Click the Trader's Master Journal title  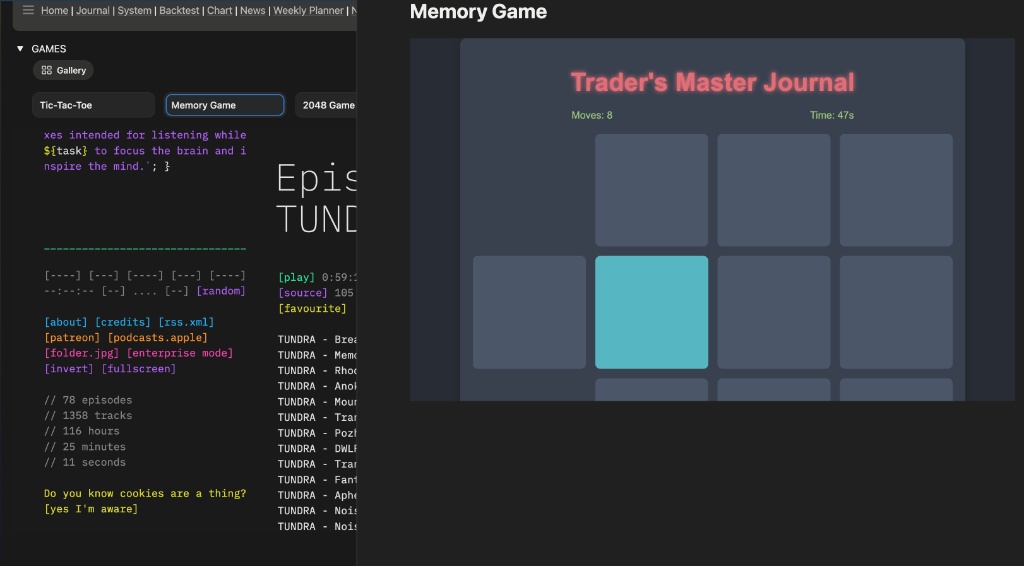pos(712,82)
